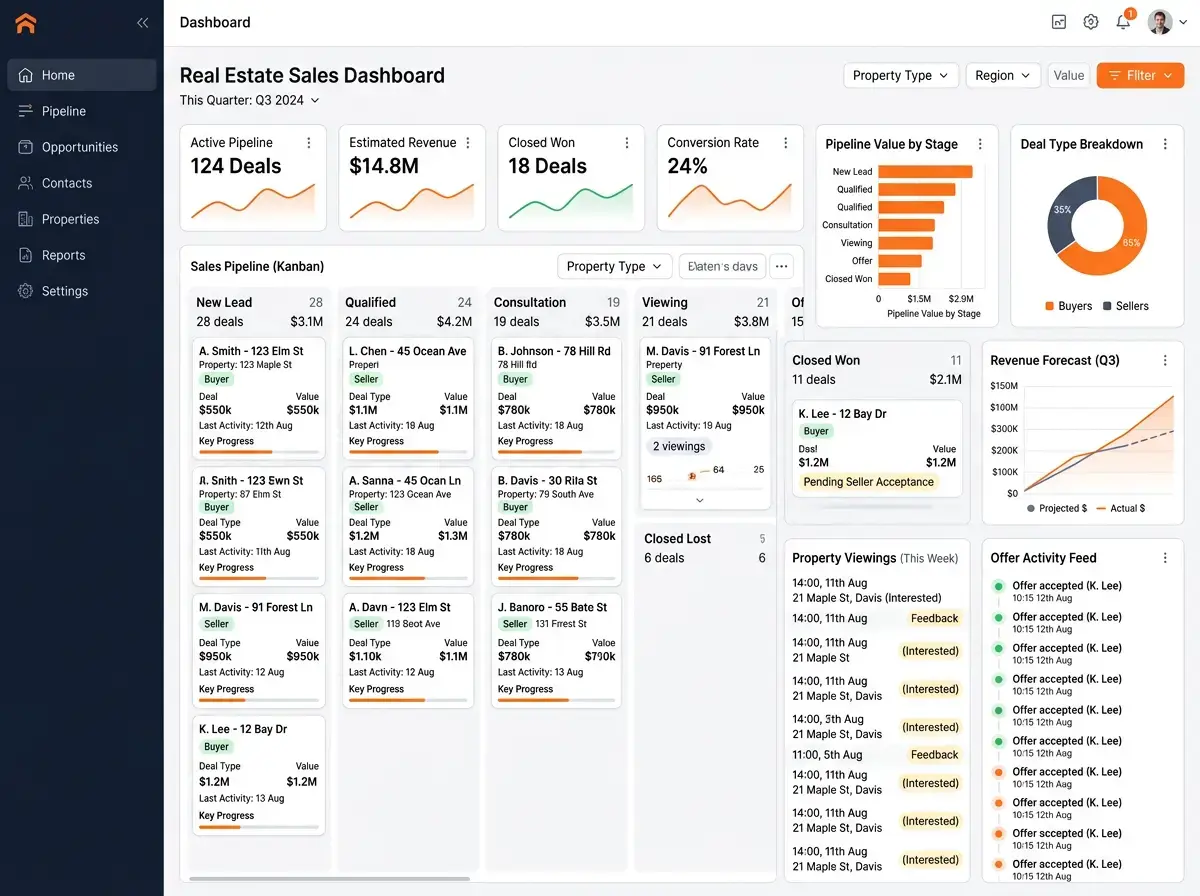The image size is (1200, 896).
Task: Open B. Davis - 30 Rila St card
Action: pyautogui.click(x=557, y=526)
